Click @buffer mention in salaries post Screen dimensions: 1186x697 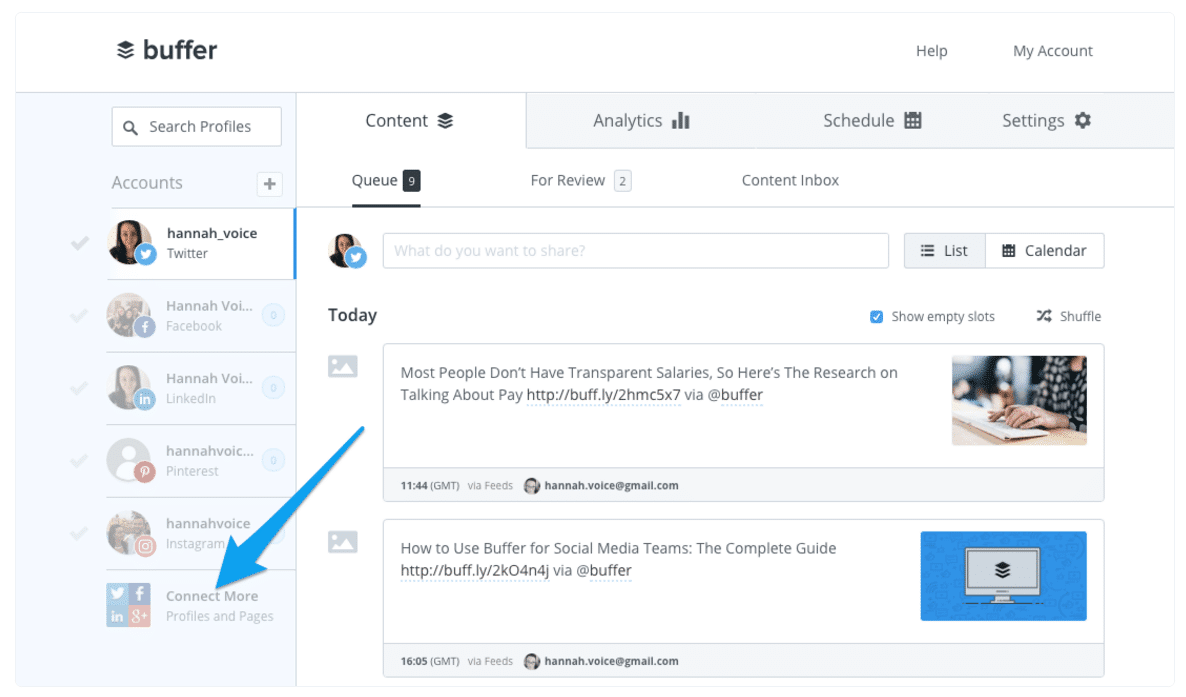734,395
